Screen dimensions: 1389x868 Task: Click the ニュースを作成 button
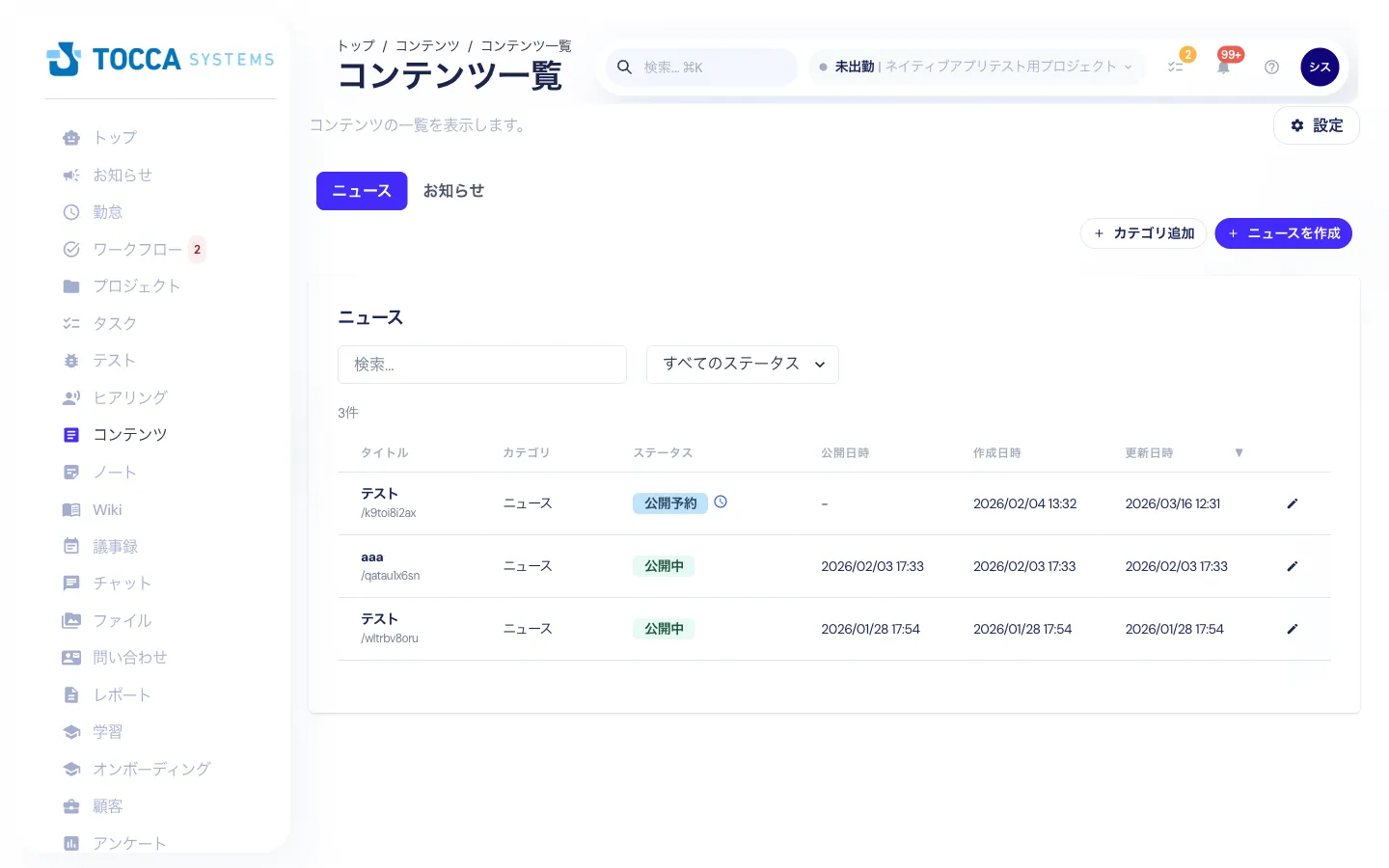(1284, 233)
